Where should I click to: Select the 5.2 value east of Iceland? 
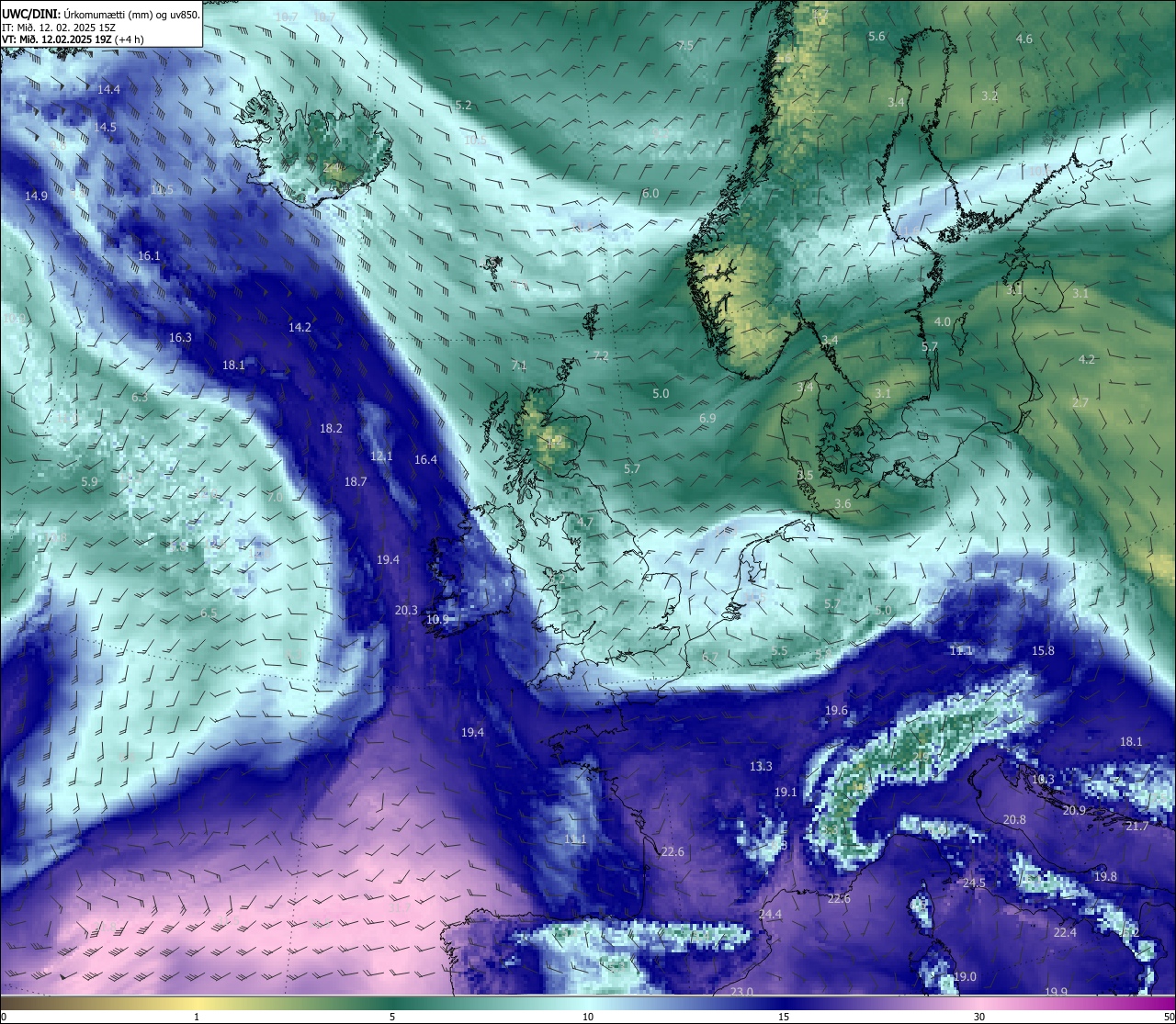[463, 105]
